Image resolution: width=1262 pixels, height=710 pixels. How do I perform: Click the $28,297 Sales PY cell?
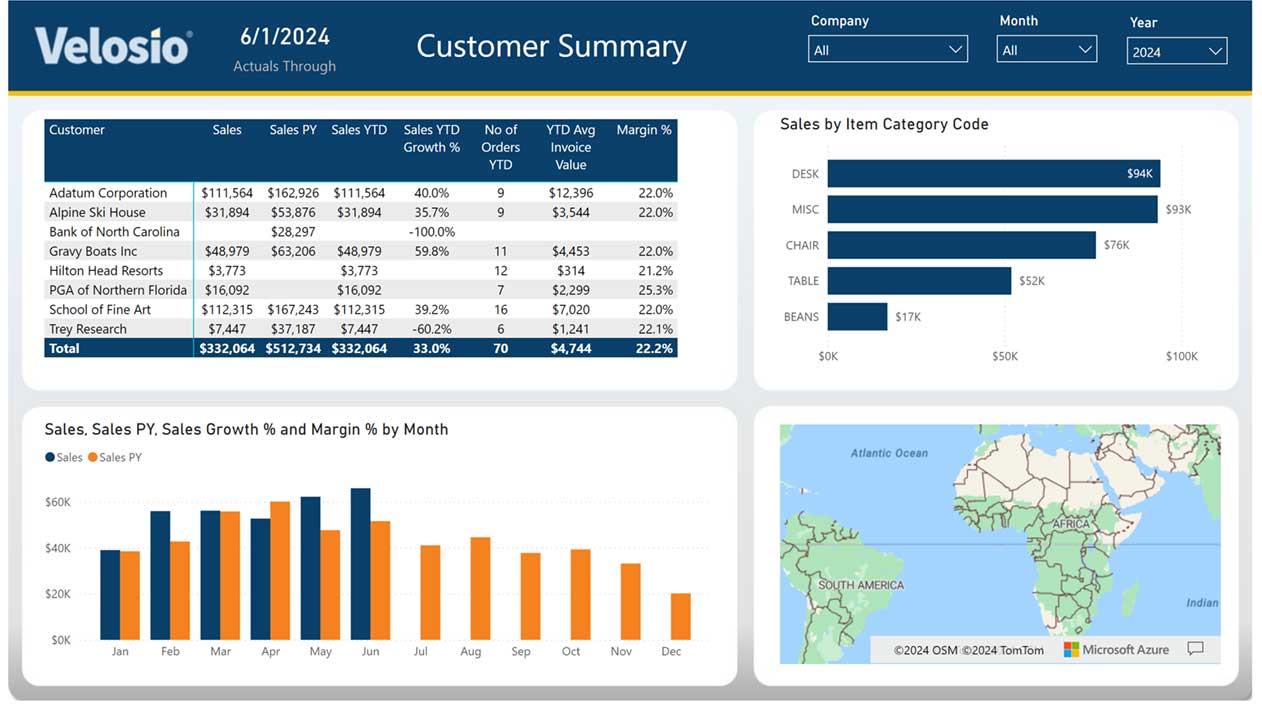click(x=293, y=232)
